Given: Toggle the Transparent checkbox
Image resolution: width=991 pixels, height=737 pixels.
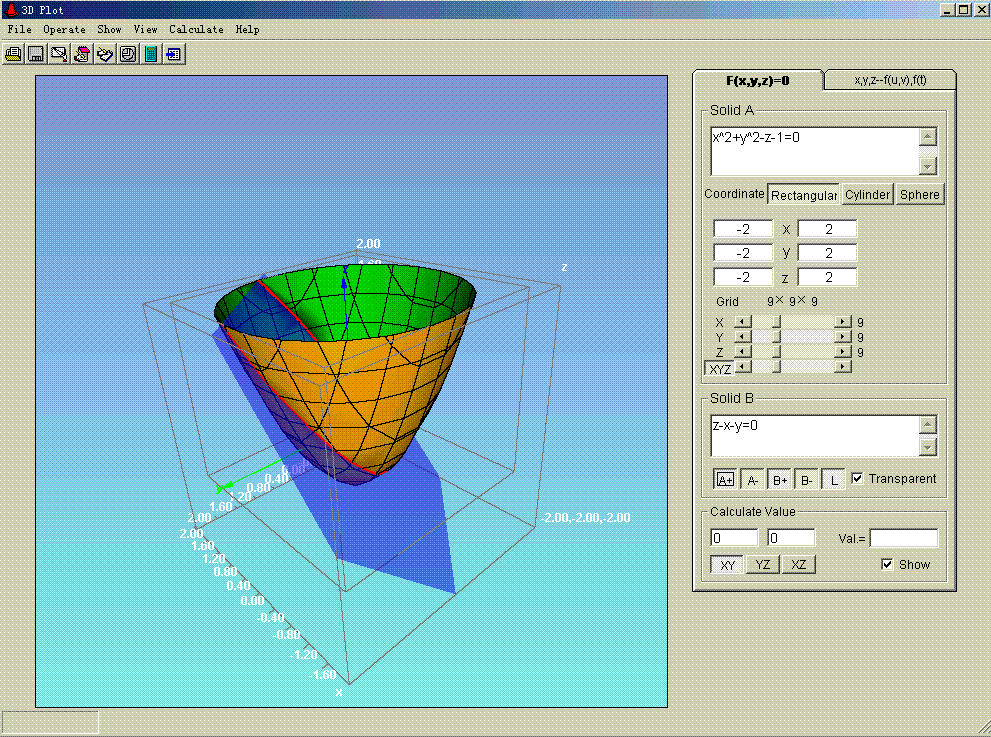Looking at the screenshot, I should click(x=857, y=478).
